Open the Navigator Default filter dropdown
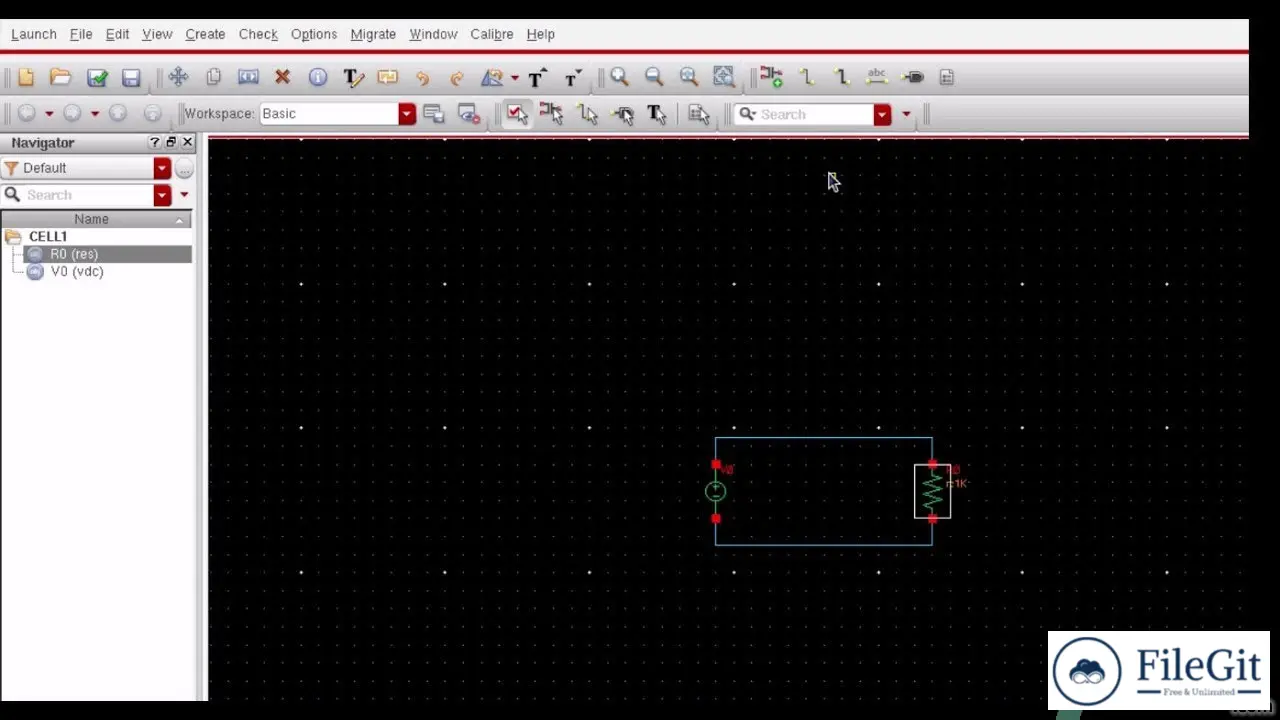This screenshot has height=720, width=1280. coord(162,168)
